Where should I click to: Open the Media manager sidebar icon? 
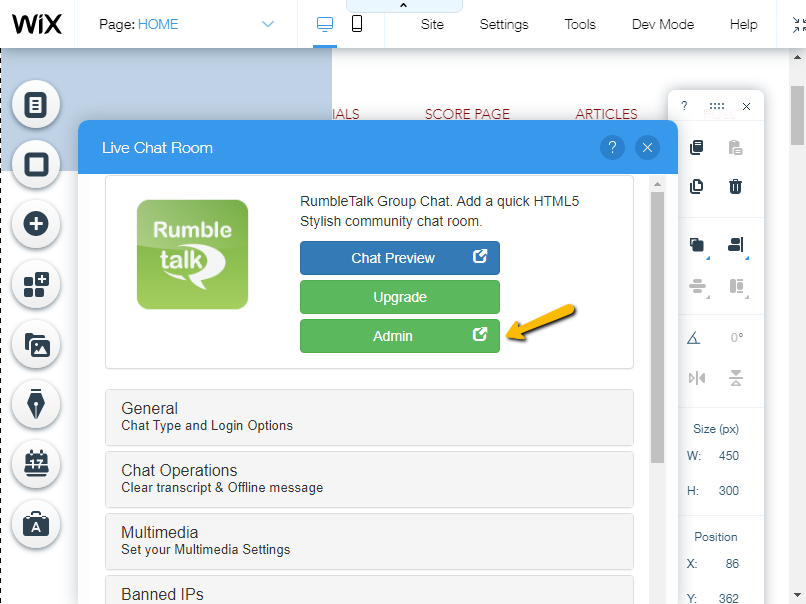pyautogui.click(x=36, y=345)
